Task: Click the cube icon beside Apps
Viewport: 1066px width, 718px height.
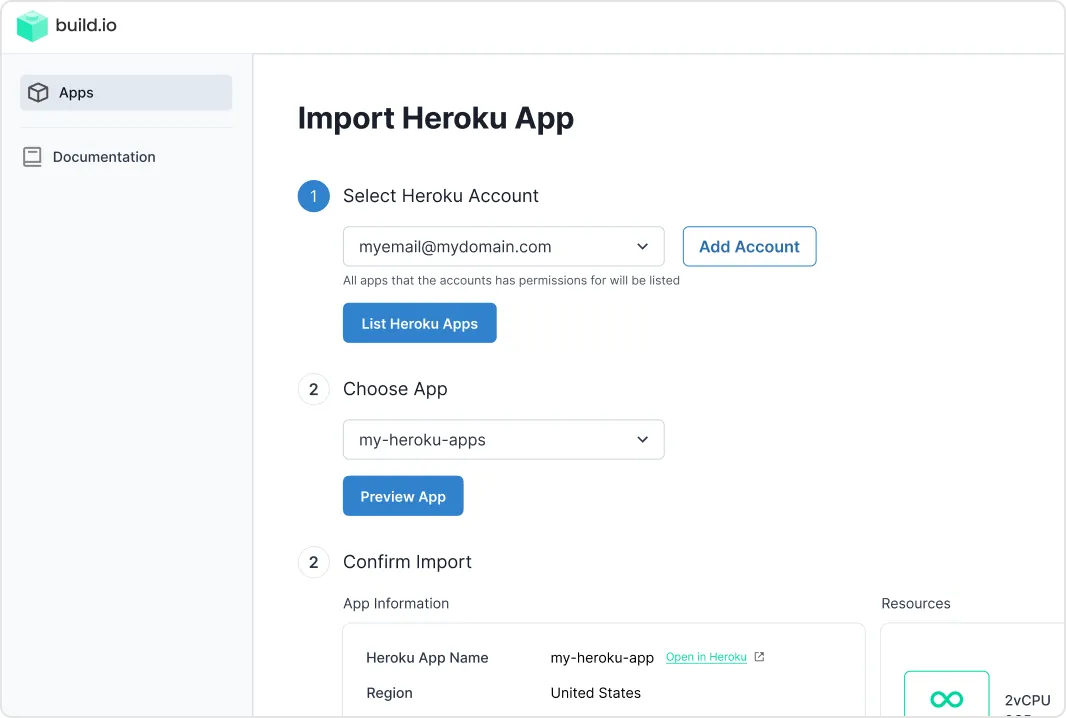Action: 38,93
